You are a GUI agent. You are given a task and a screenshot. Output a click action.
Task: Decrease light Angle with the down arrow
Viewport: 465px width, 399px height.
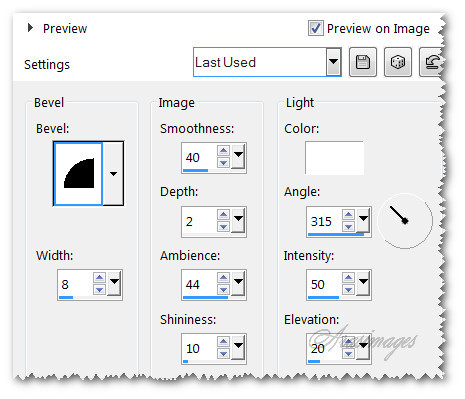click(348, 227)
